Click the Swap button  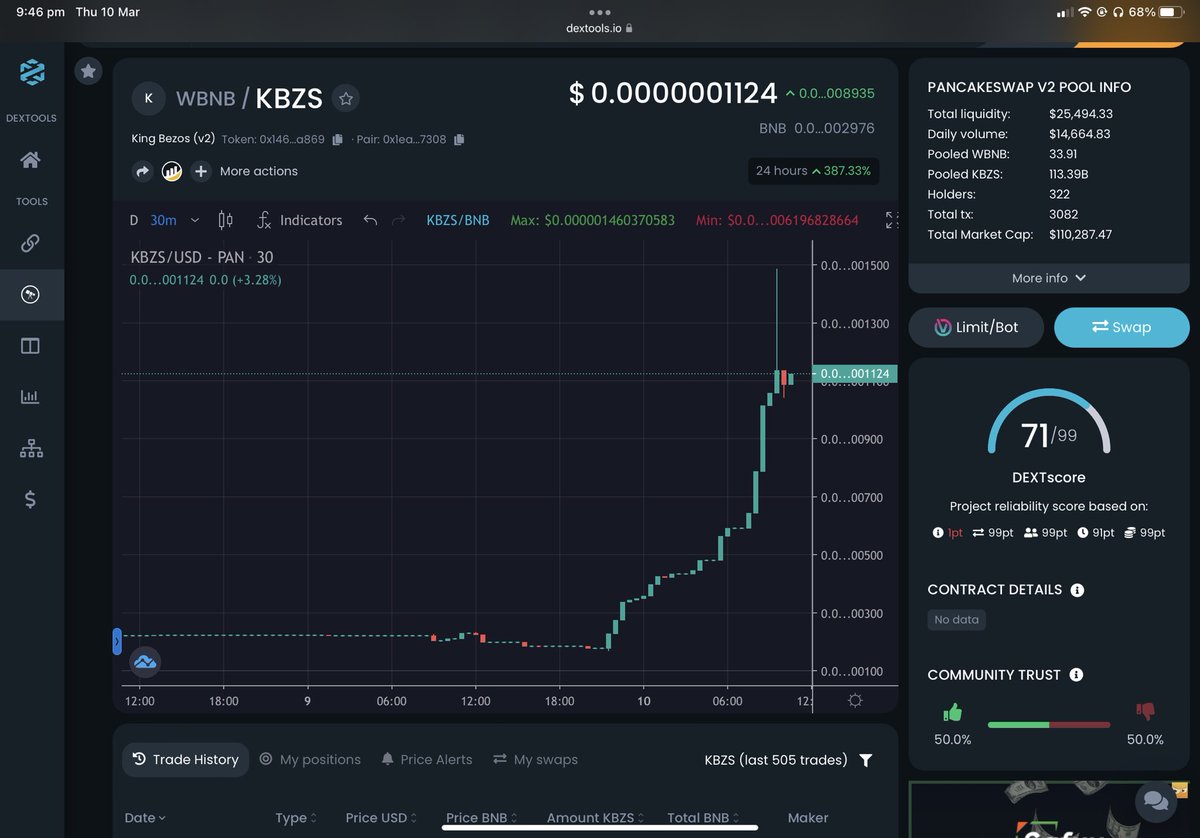[x=1122, y=327]
